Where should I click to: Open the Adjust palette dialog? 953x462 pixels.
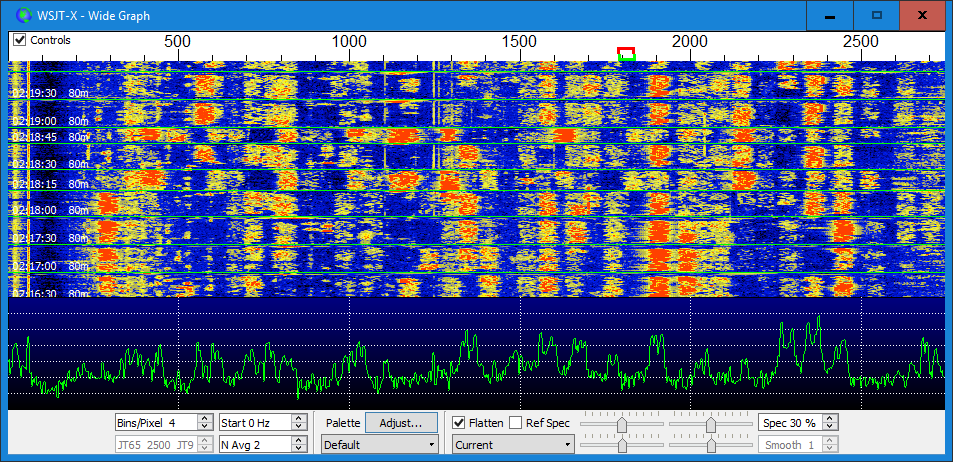[401, 422]
